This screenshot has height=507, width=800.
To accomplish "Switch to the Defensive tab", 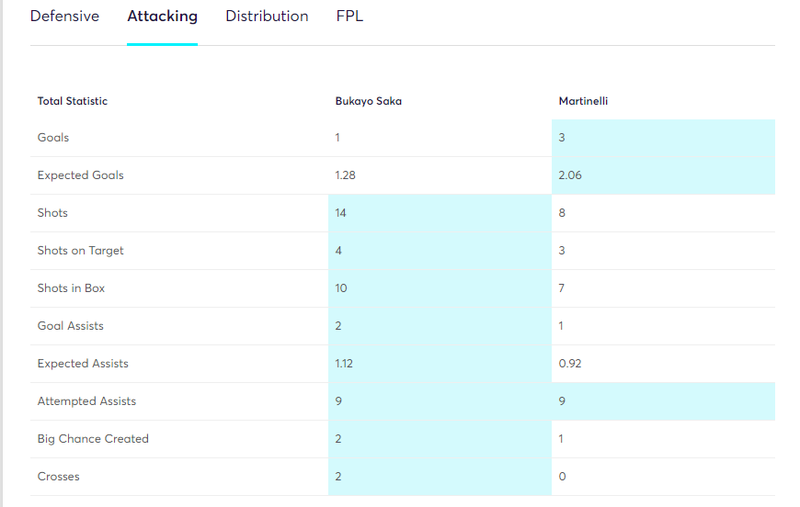I will tap(65, 16).
